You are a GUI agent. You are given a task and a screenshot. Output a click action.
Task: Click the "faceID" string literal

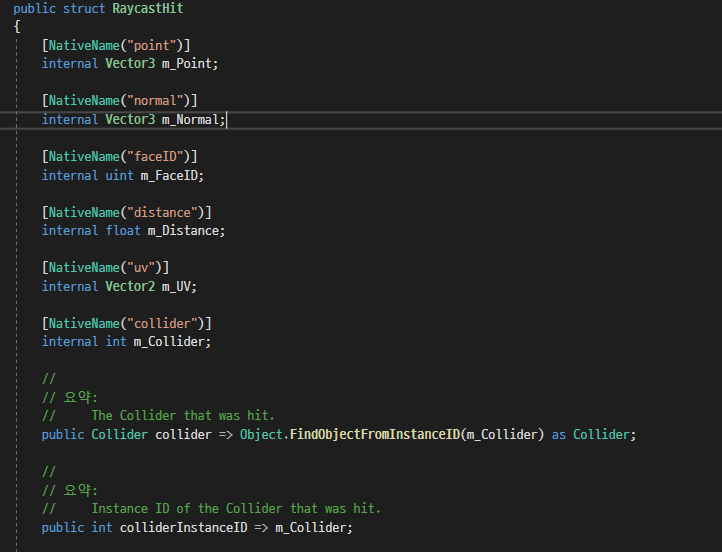pyautogui.click(x=155, y=157)
